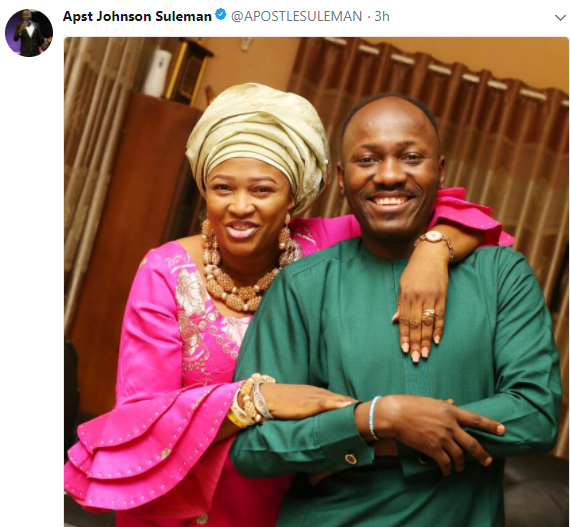
Task: Click the rose-gold wristwatch in the photo
Action: click(435, 242)
